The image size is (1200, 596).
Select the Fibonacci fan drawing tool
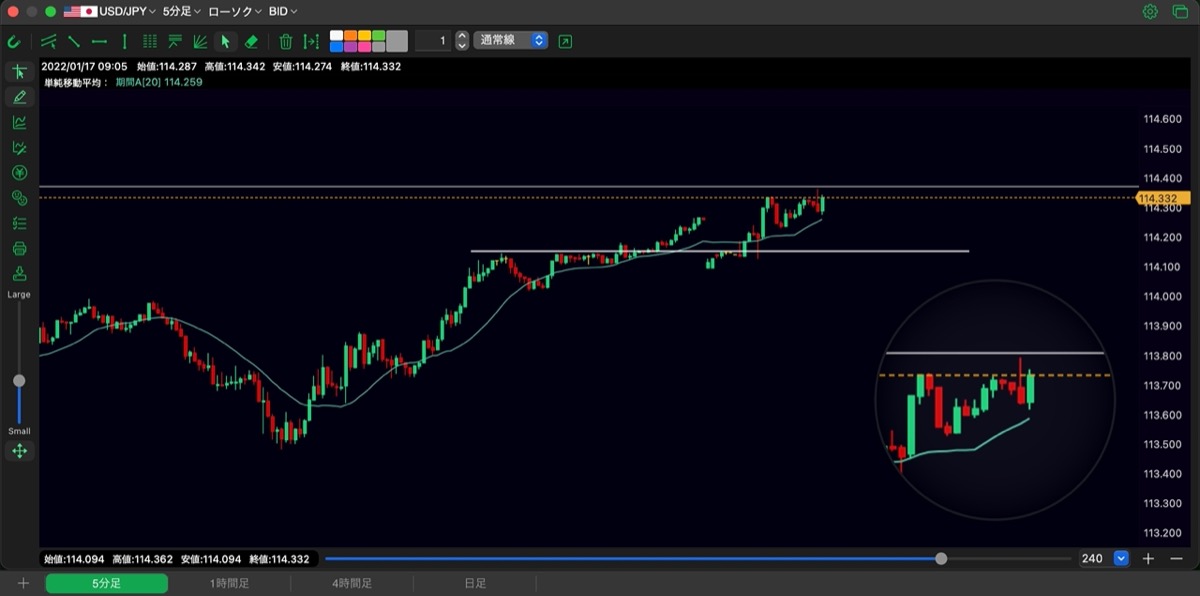point(200,41)
